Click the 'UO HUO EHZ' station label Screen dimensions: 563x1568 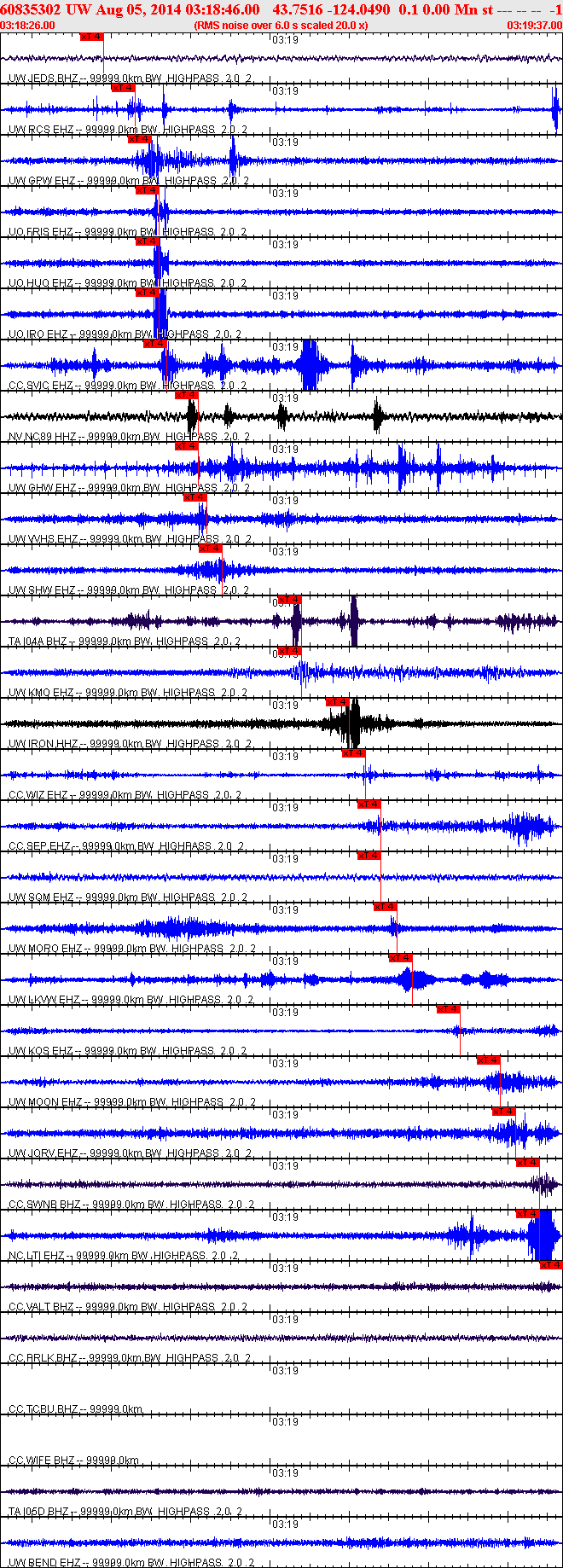(41, 283)
